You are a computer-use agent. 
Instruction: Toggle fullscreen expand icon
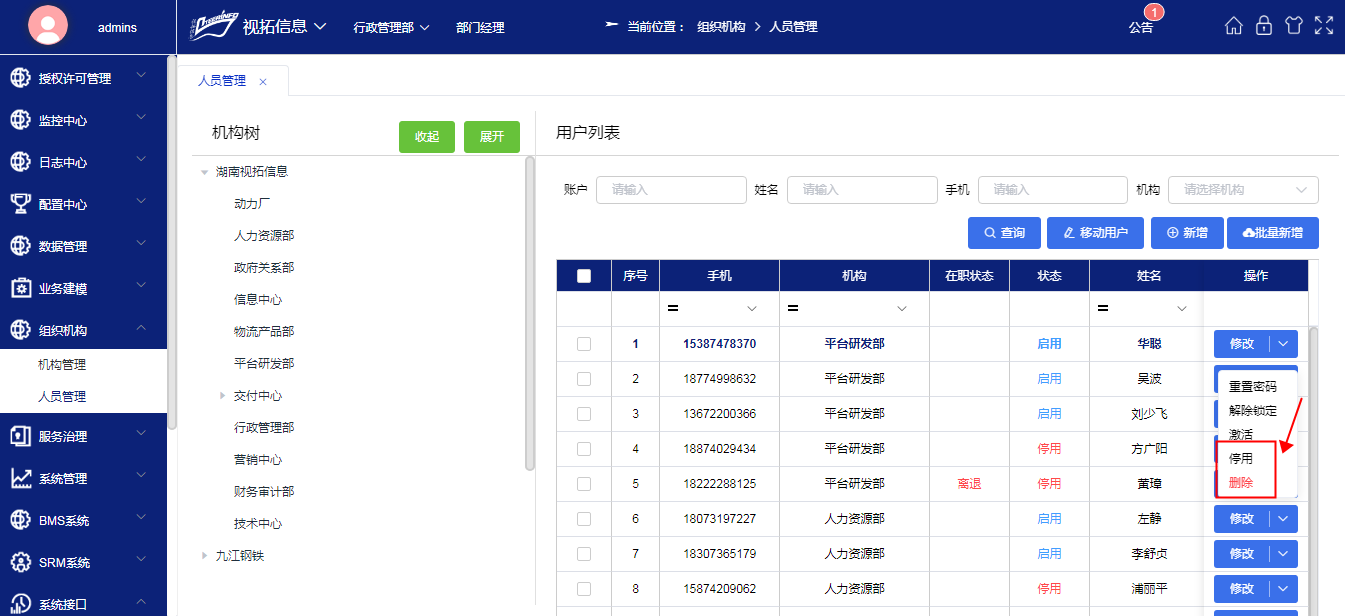[1324, 26]
